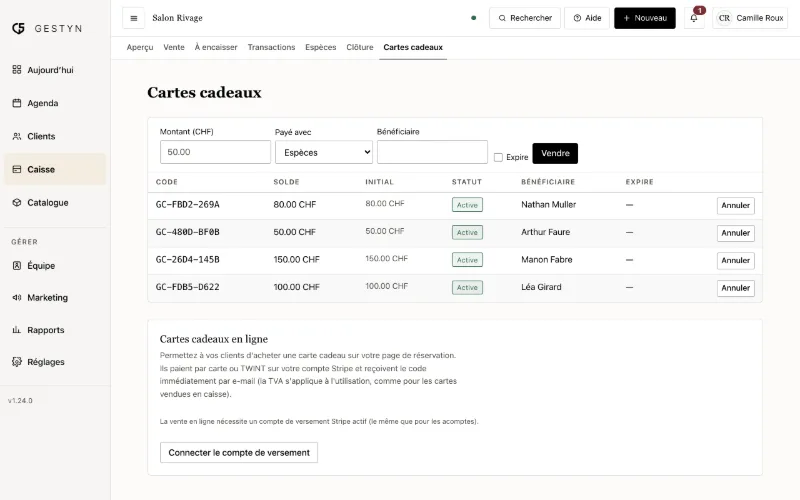Select Caisse in the sidebar
This screenshot has height=500, width=800.
click(55, 169)
